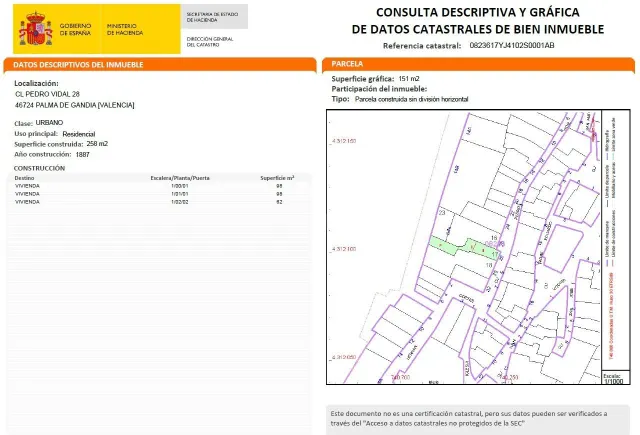
Task: Click the 'PARCELA' orange header
Action: [478, 64]
